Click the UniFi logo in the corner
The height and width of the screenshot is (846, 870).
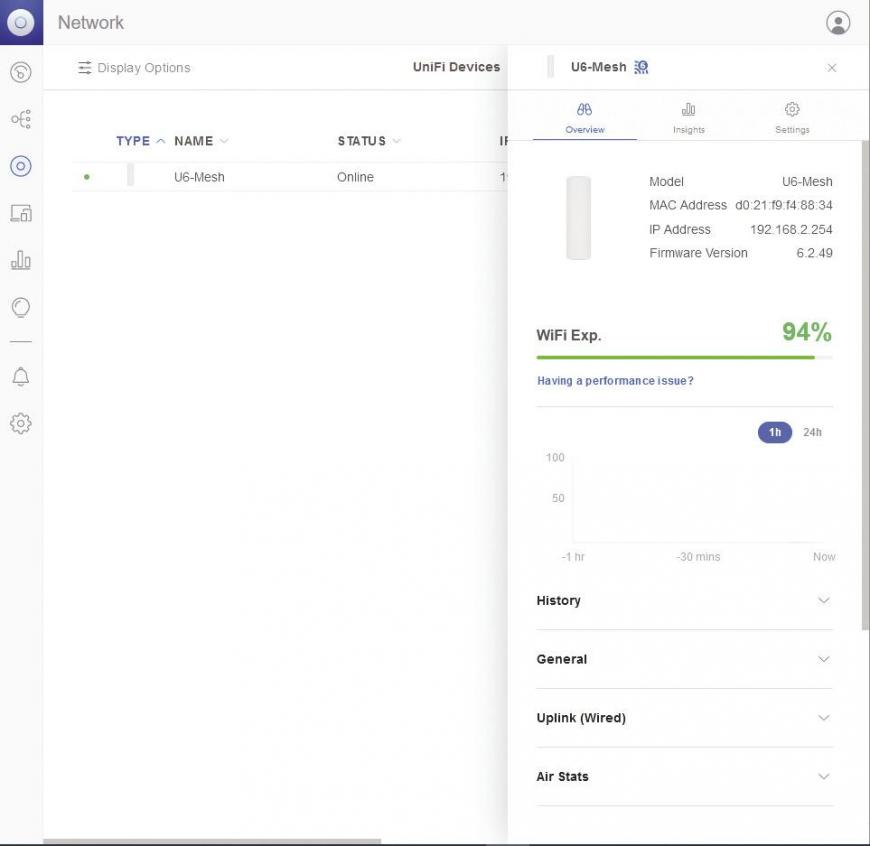(21, 22)
